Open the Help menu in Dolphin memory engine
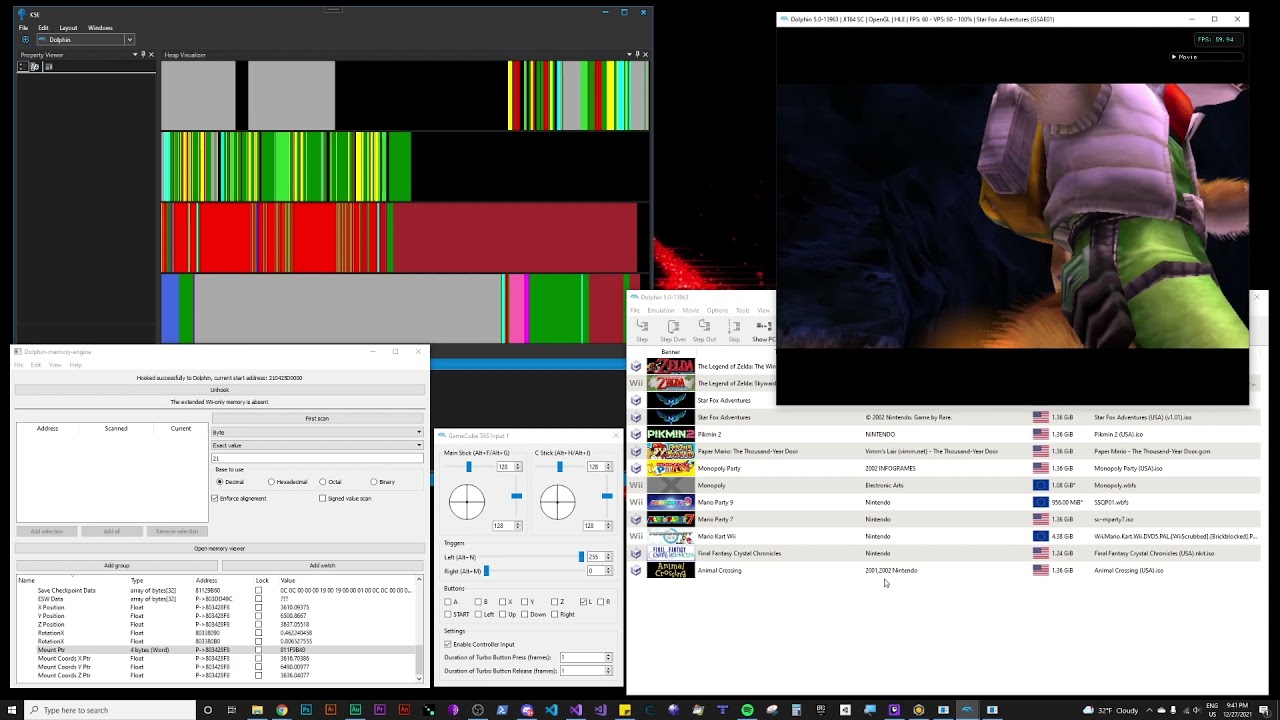The width and height of the screenshot is (1280, 720). [x=75, y=365]
